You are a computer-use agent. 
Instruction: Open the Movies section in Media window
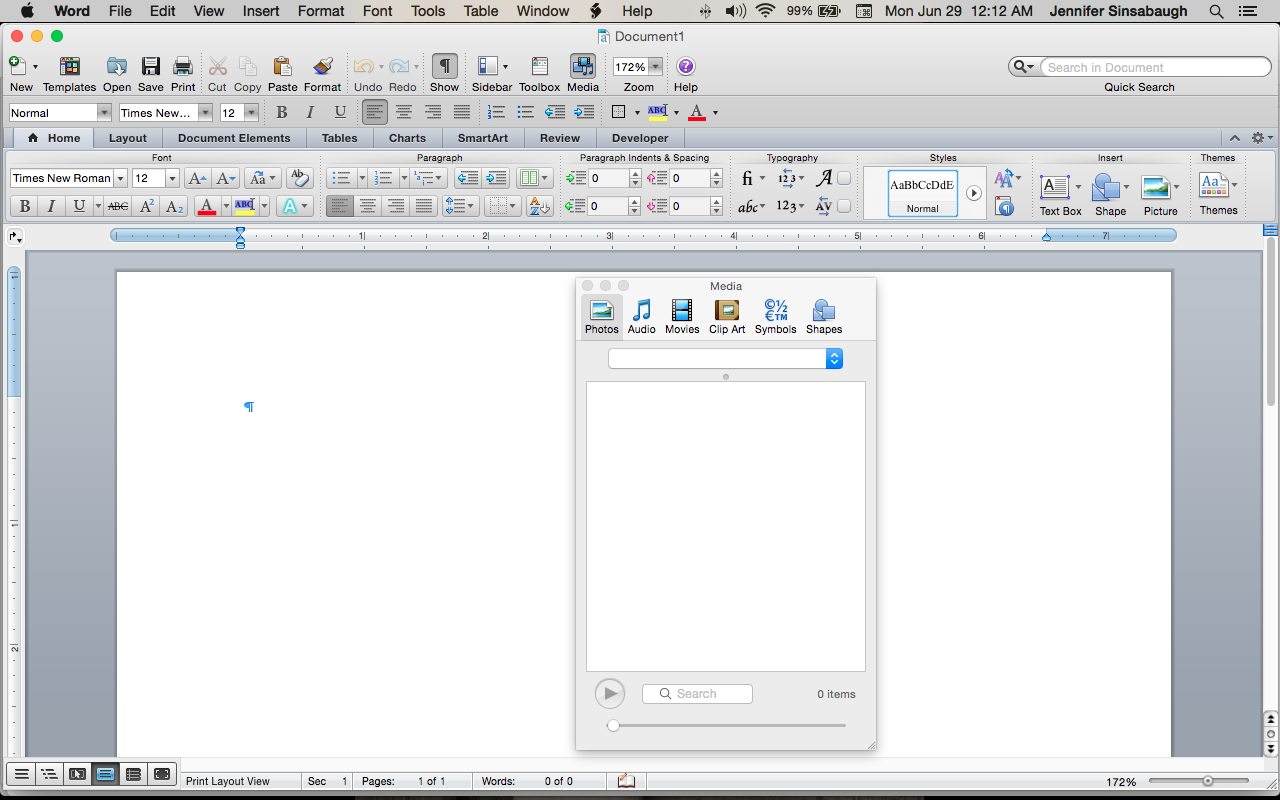pyautogui.click(x=682, y=316)
